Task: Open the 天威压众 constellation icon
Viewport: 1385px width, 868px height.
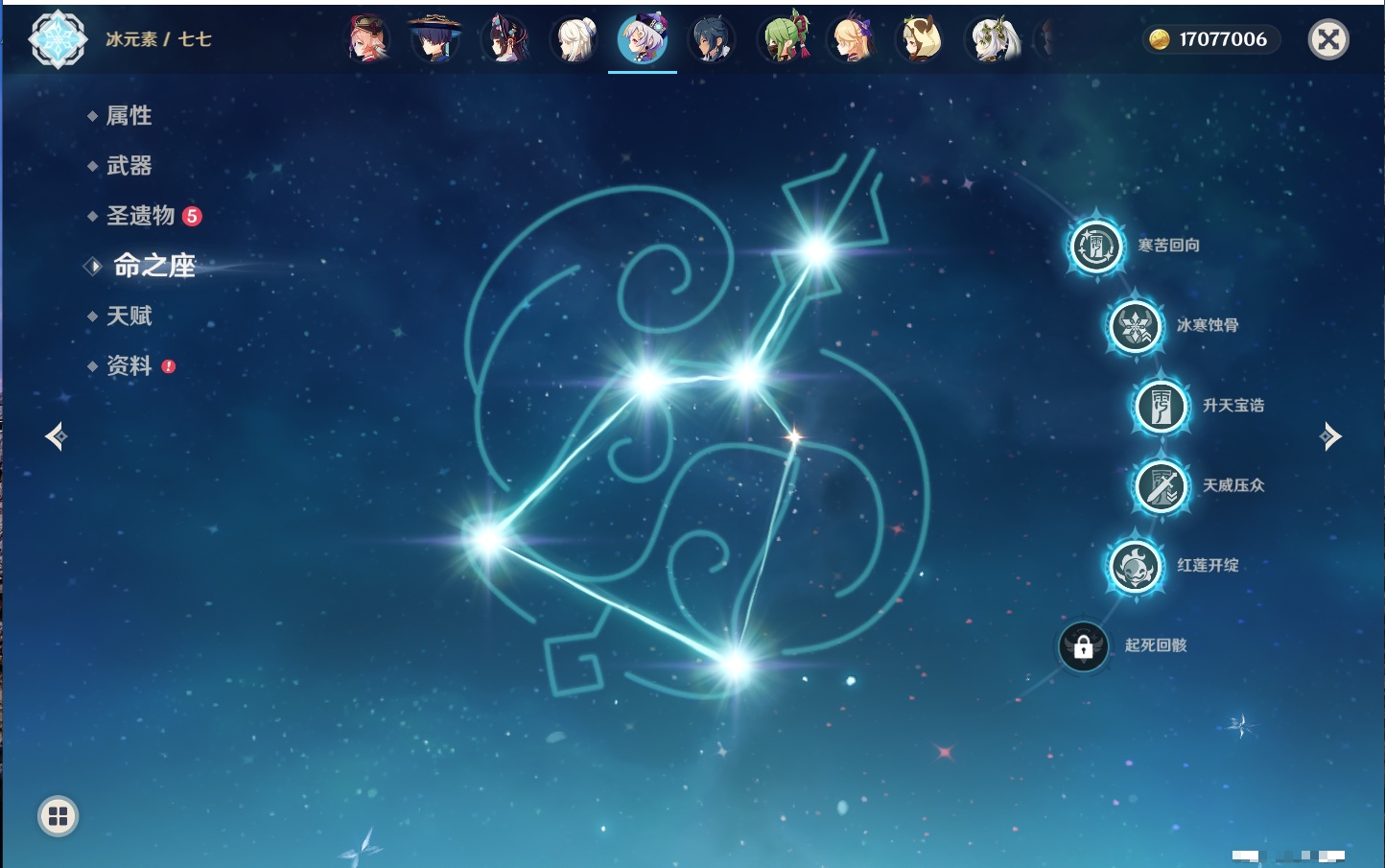Action: point(1161,486)
